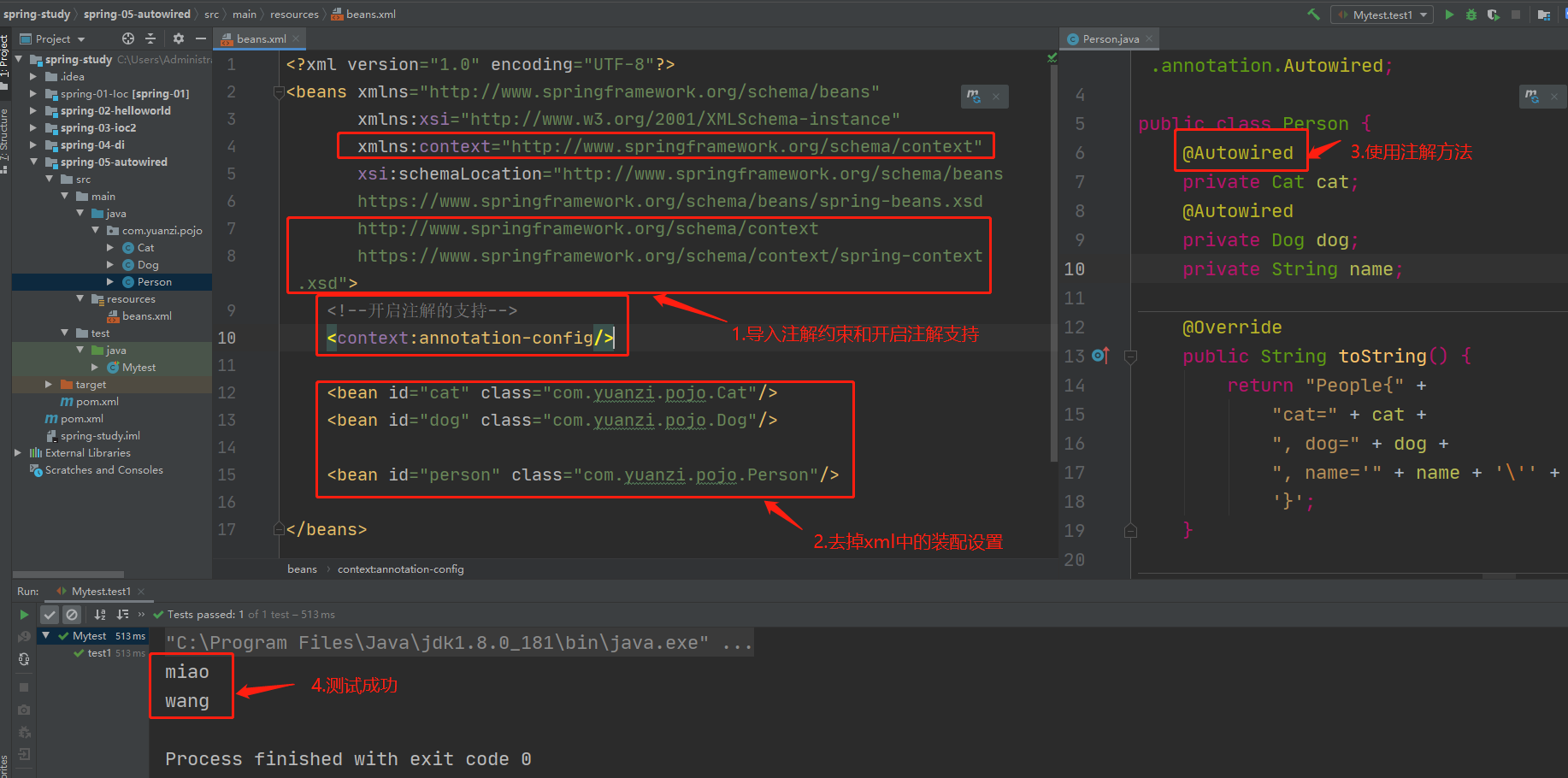Screen dimensions: 1568x778
Task: Locate the current file with the crosshair icon
Action: [x=128, y=38]
